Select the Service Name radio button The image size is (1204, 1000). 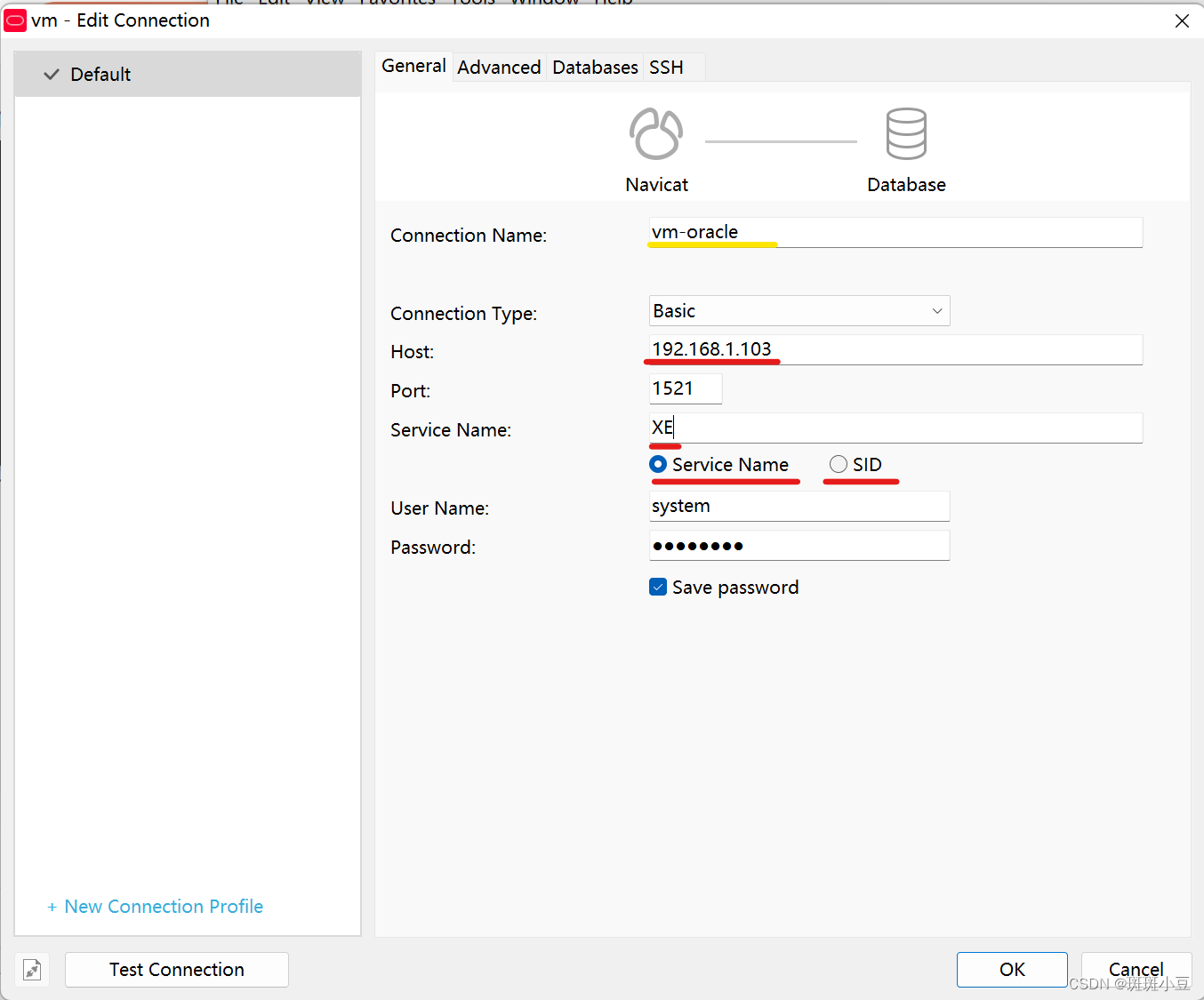pyautogui.click(x=658, y=464)
